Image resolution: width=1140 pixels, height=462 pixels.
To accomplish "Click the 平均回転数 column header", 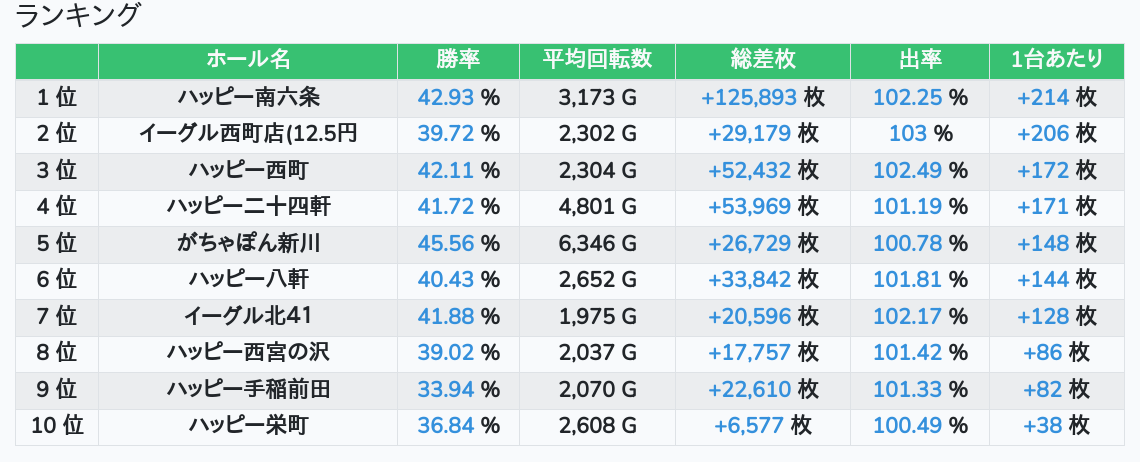I will (x=597, y=60).
